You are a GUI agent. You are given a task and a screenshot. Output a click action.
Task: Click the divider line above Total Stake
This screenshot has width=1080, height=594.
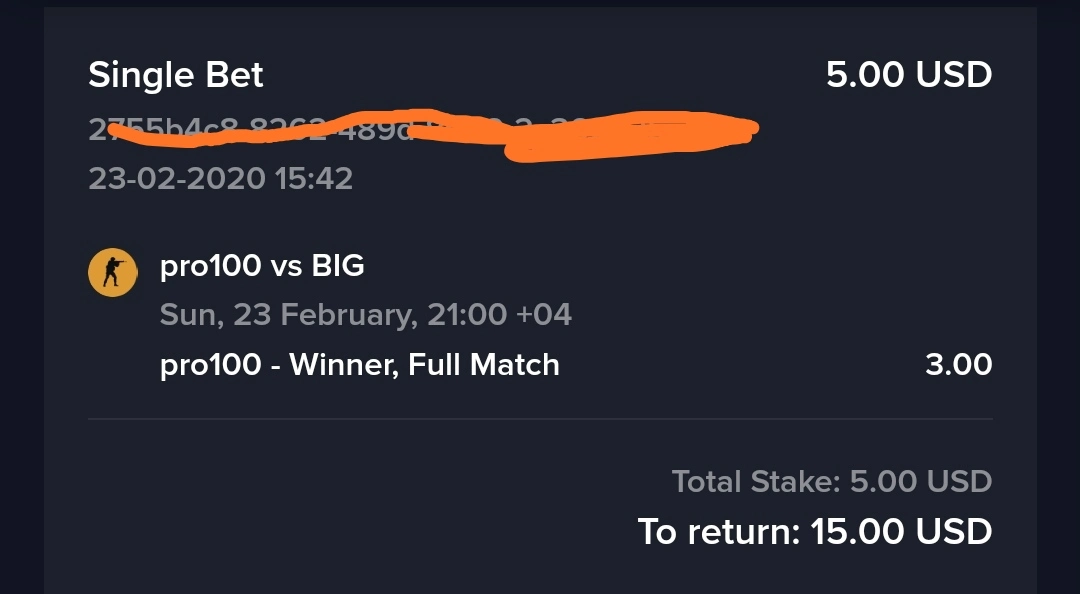[540, 418]
